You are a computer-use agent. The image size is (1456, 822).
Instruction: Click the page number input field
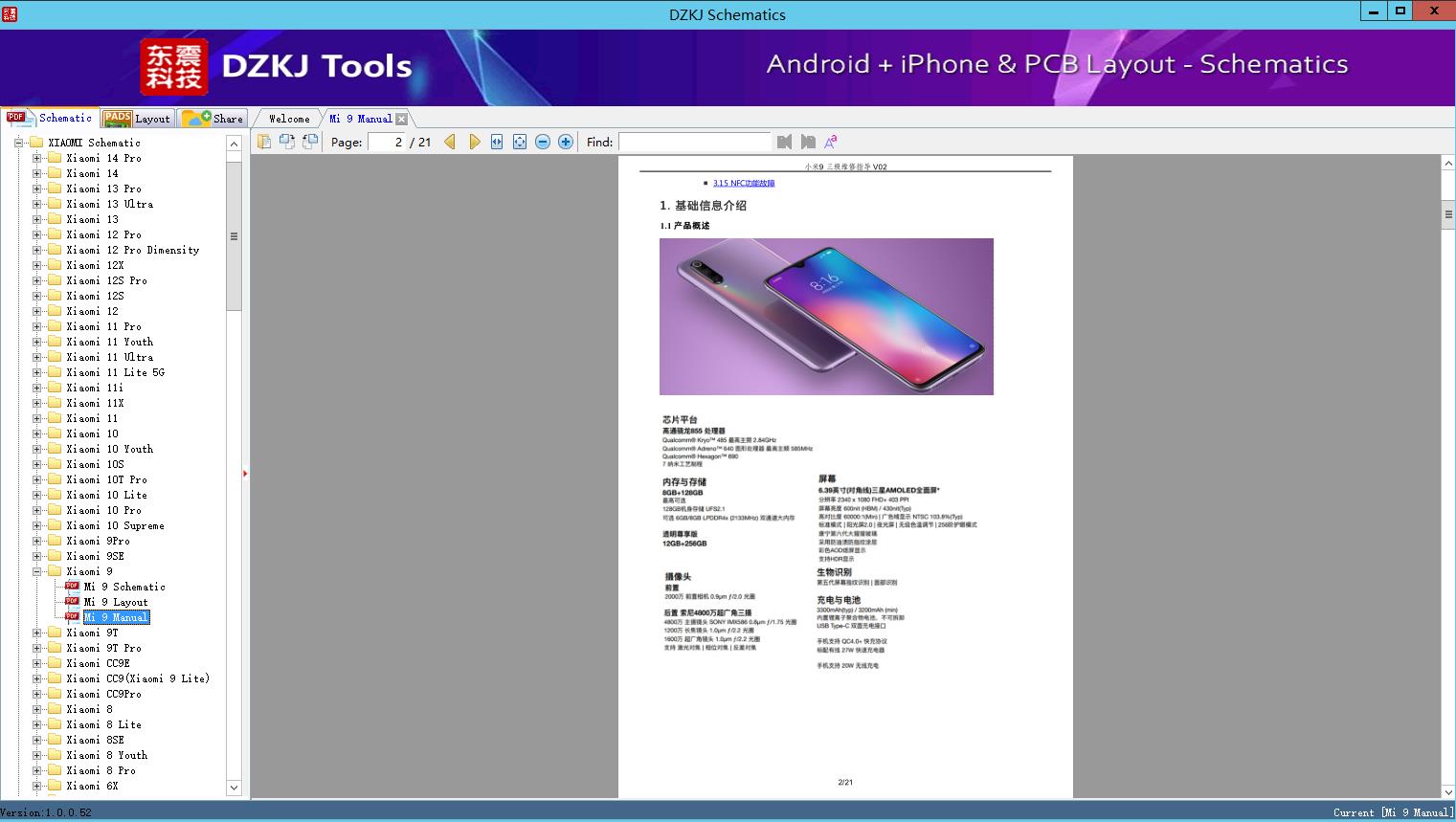coord(386,142)
